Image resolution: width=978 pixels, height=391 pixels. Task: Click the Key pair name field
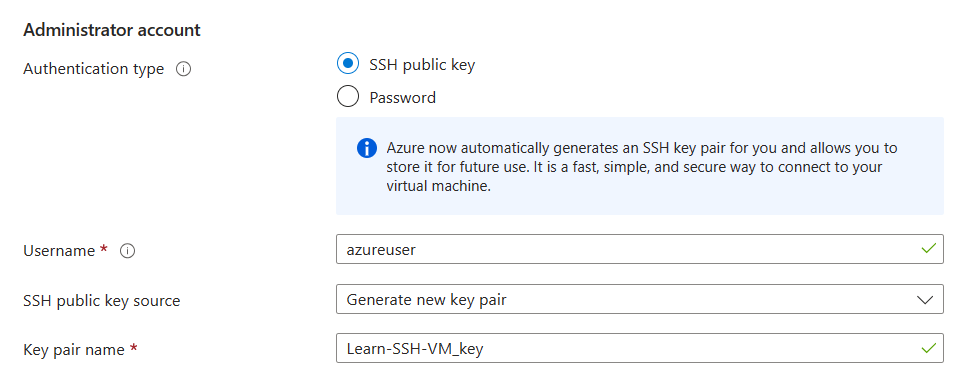639,349
